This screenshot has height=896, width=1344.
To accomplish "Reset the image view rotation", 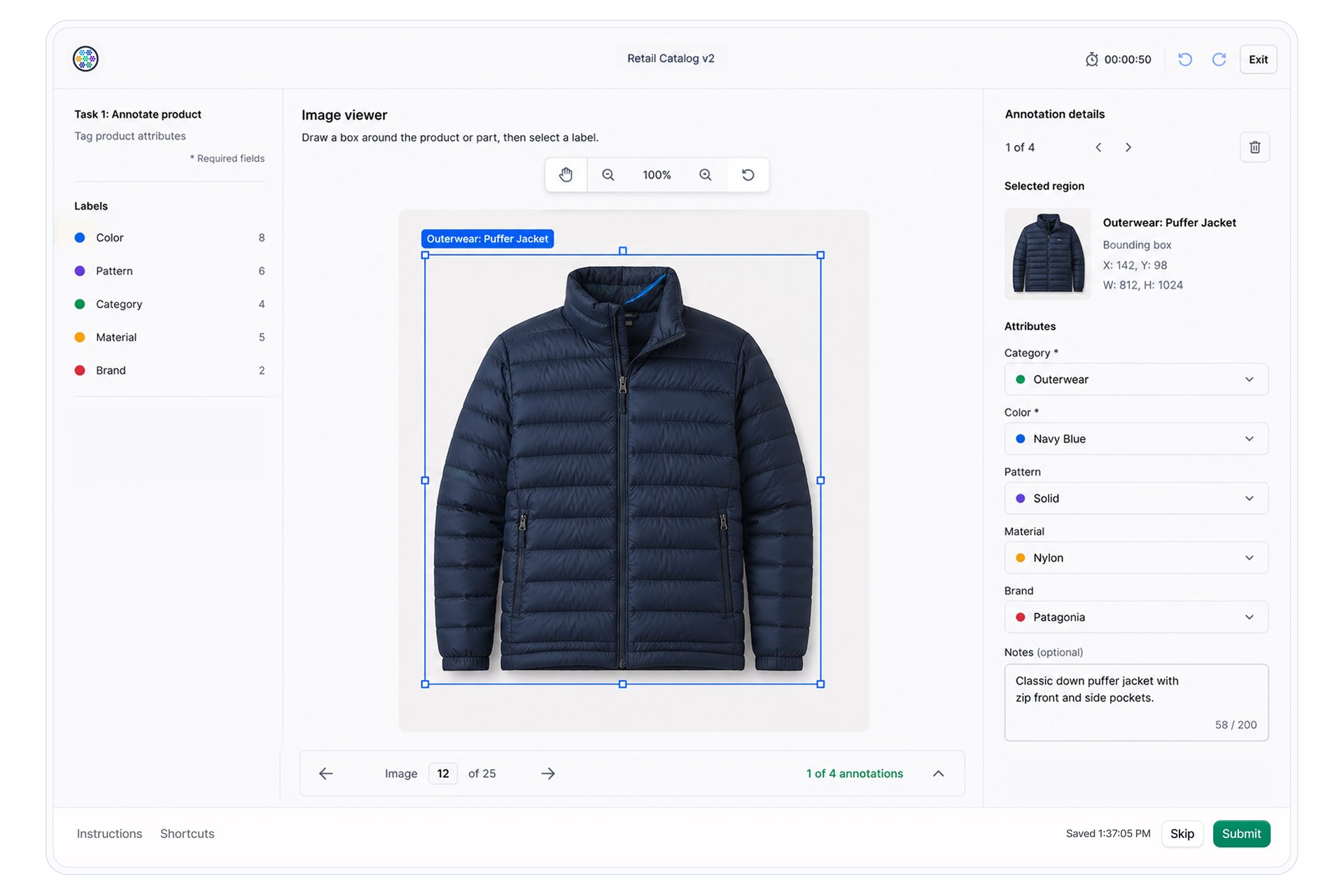I will coord(748,175).
